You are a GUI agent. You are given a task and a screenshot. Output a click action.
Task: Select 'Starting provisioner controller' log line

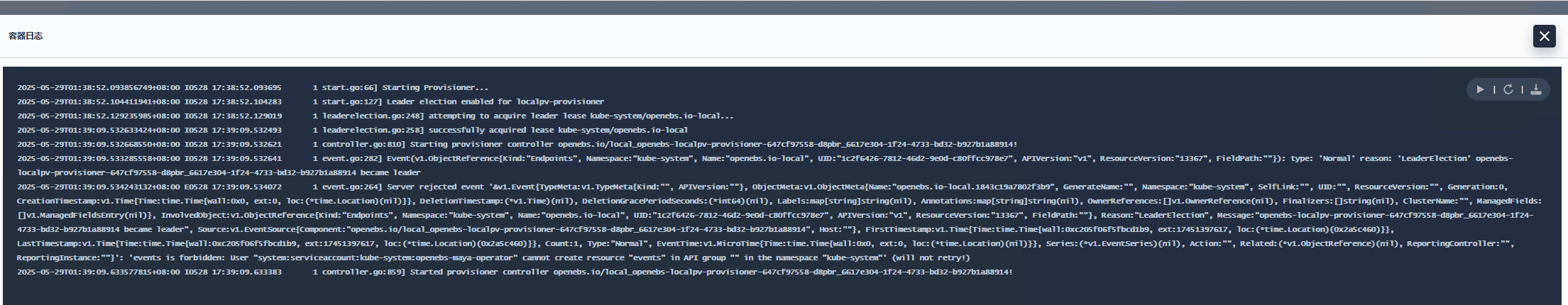[x=517, y=145]
